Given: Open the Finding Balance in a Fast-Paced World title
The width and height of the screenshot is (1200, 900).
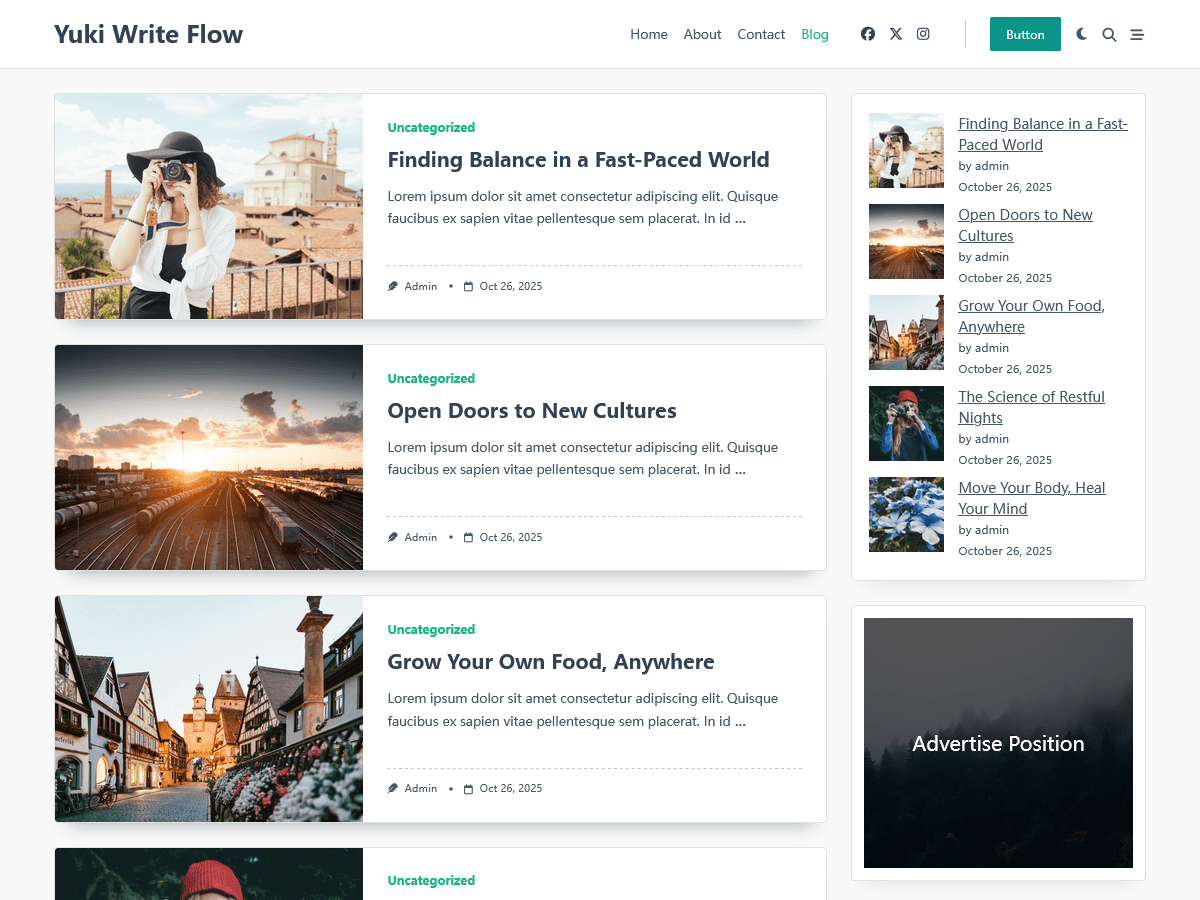Looking at the screenshot, I should pyautogui.click(x=579, y=159).
